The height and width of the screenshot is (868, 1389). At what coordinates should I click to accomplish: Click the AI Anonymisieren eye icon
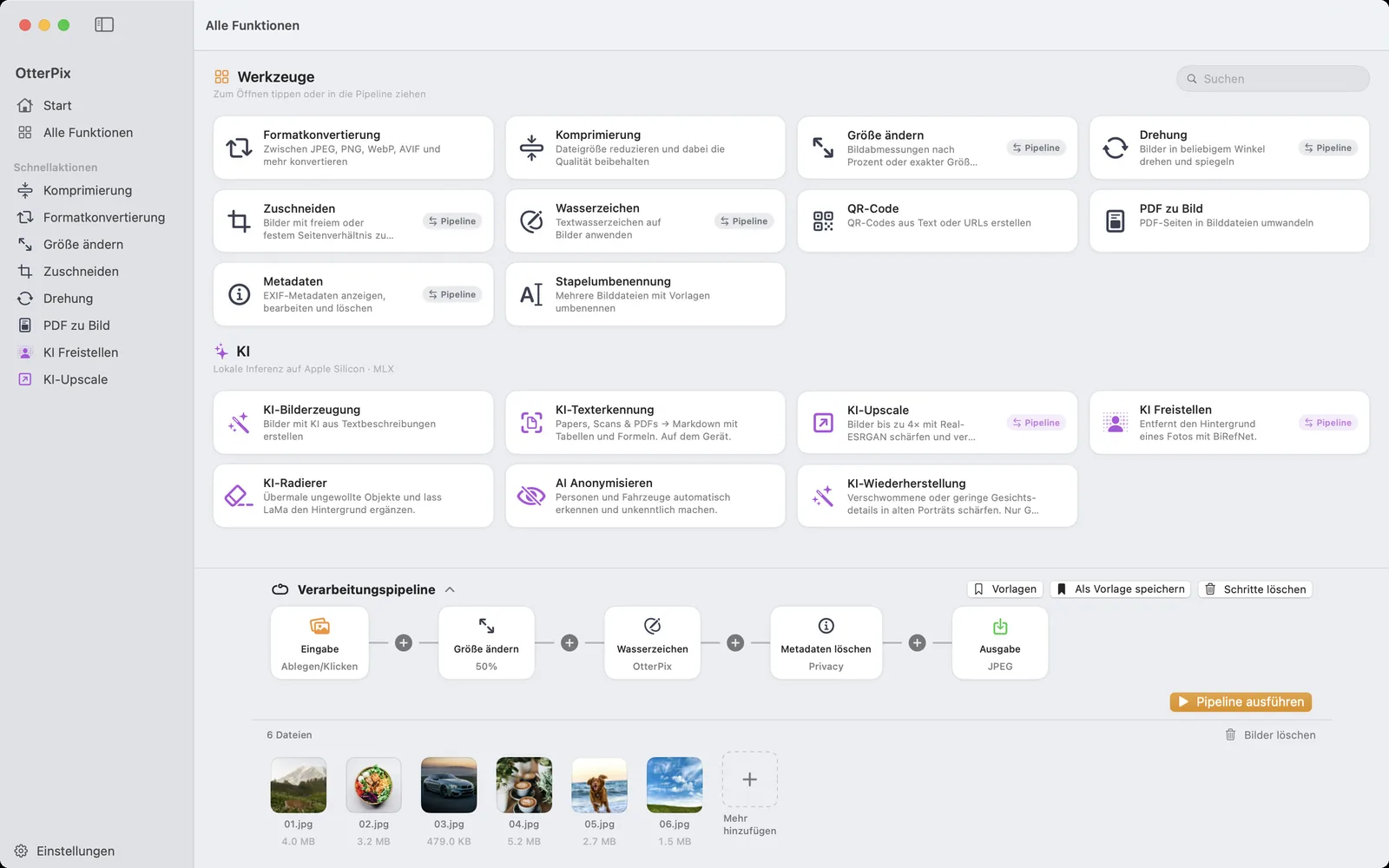pos(531,496)
